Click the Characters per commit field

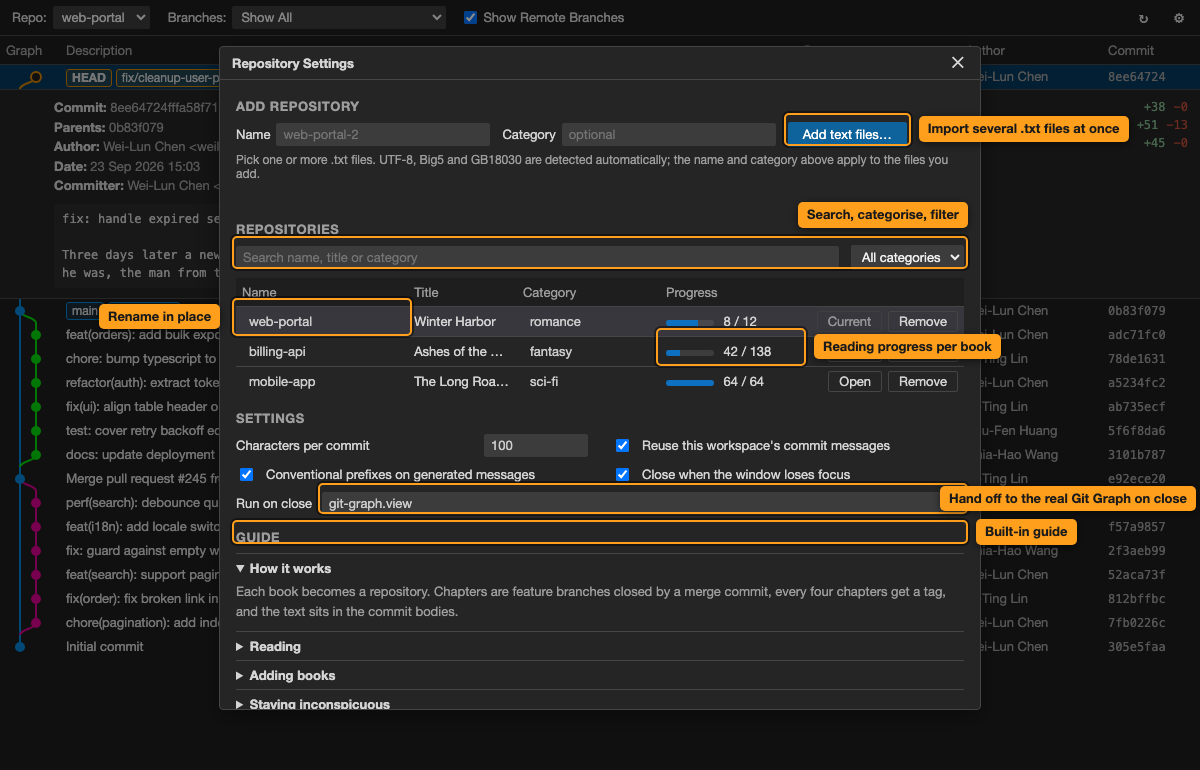pos(536,445)
